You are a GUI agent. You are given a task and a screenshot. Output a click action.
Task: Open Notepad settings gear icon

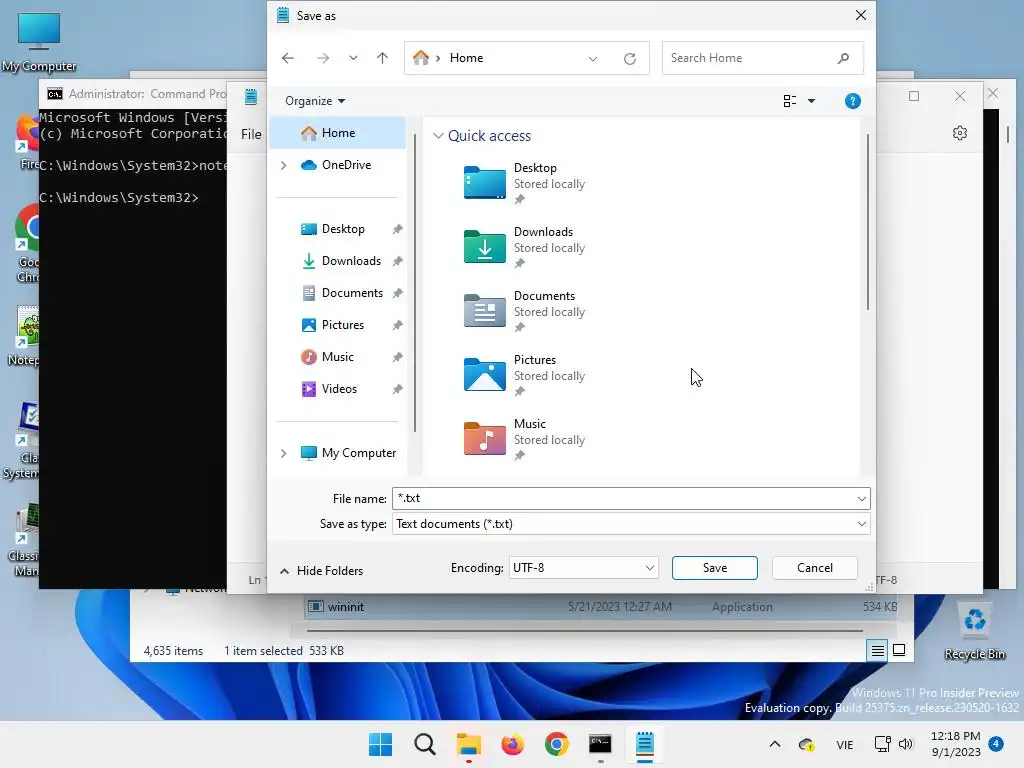[959, 133]
